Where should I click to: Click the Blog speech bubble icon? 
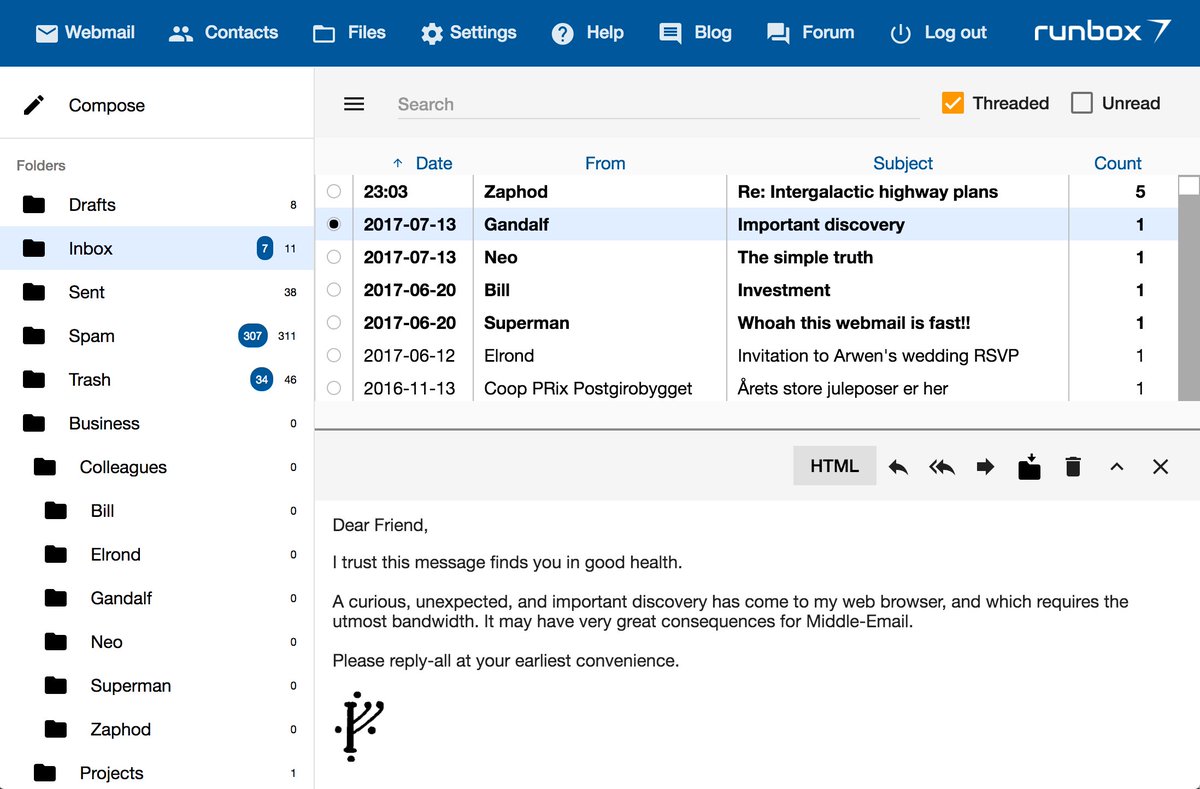tap(671, 33)
